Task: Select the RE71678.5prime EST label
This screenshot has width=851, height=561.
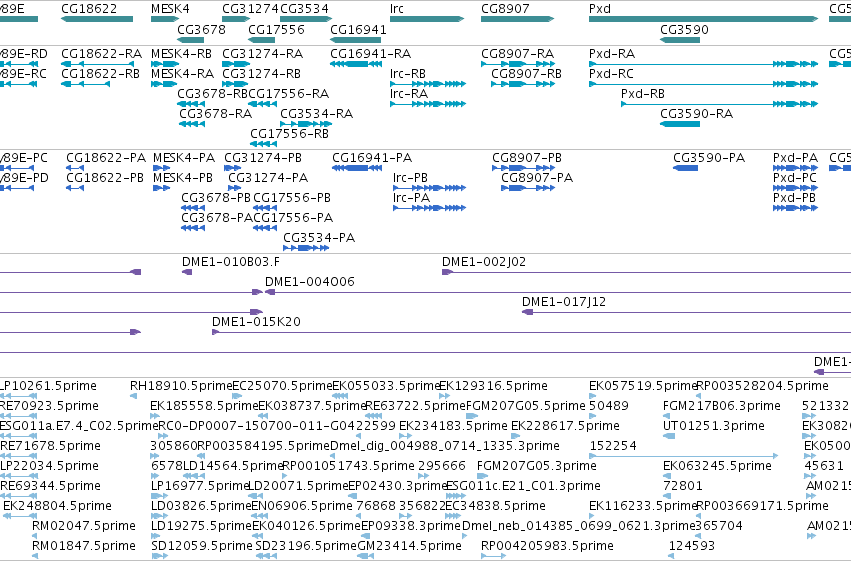Action: click(50, 446)
